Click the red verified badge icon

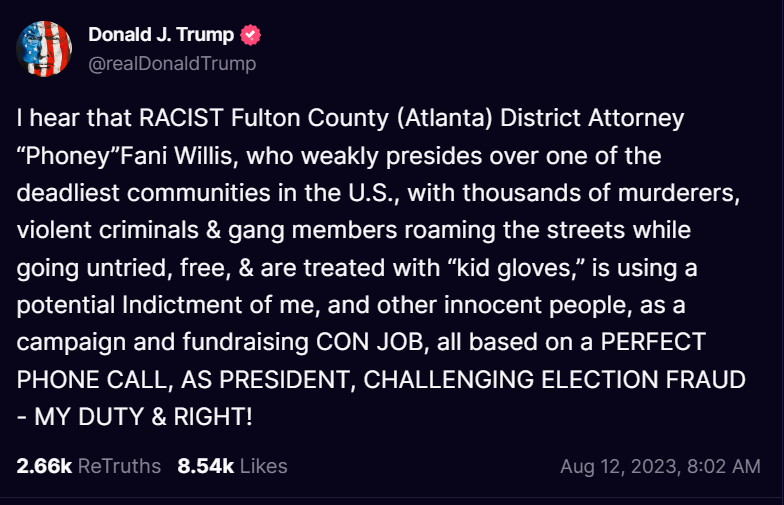pos(251,35)
